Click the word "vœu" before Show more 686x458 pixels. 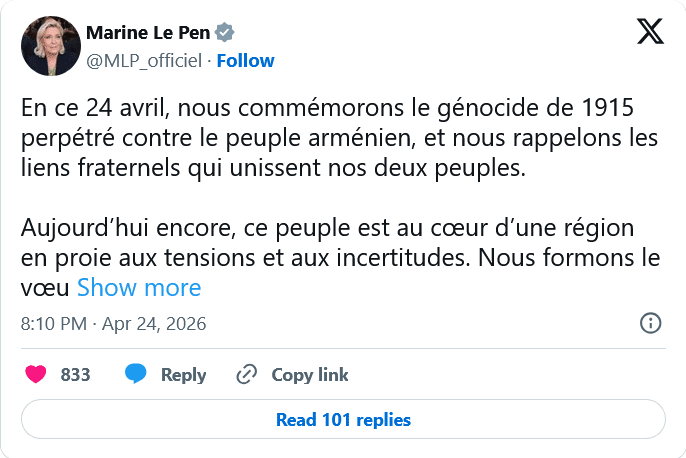45,289
